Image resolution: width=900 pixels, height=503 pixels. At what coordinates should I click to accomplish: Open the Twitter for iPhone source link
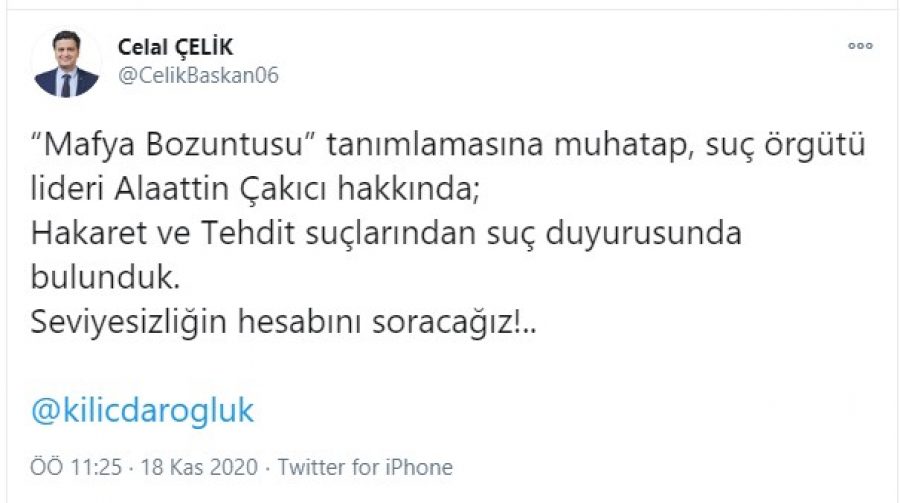365,467
